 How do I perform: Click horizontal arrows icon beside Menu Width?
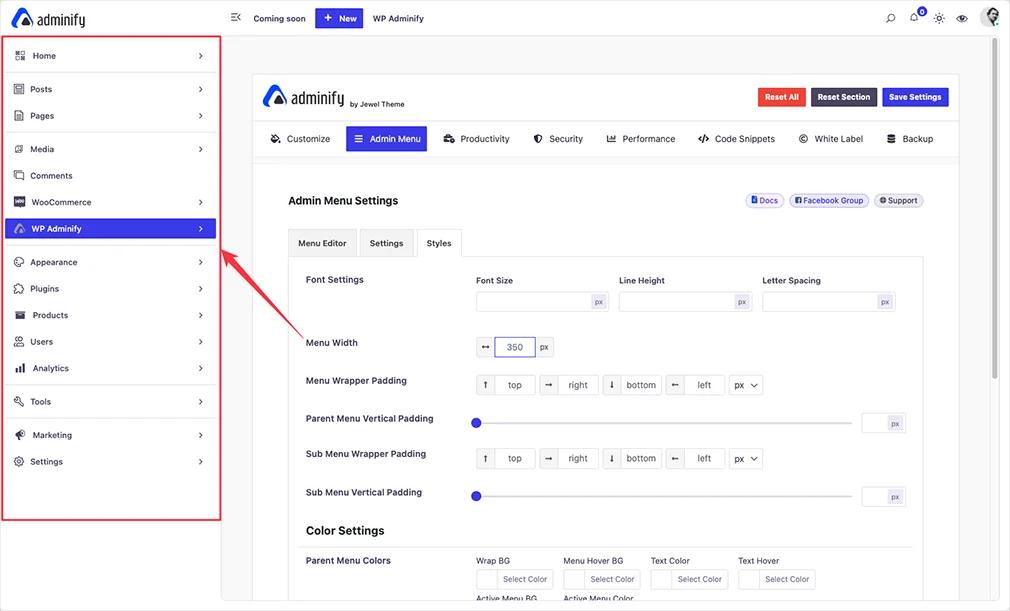pos(485,347)
